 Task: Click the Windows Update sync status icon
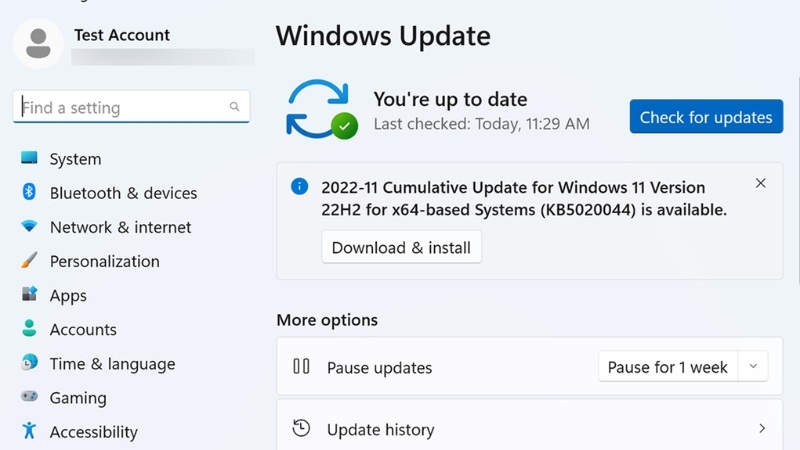click(x=321, y=109)
